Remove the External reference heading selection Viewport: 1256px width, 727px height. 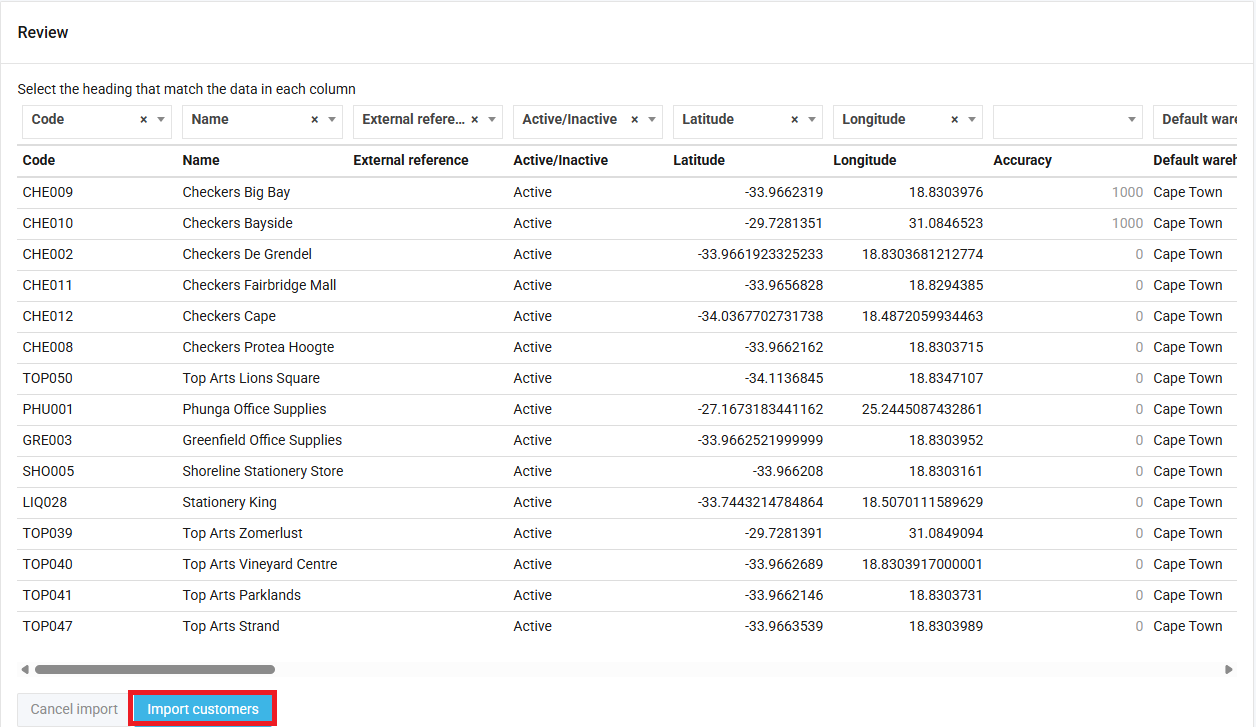(474, 120)
